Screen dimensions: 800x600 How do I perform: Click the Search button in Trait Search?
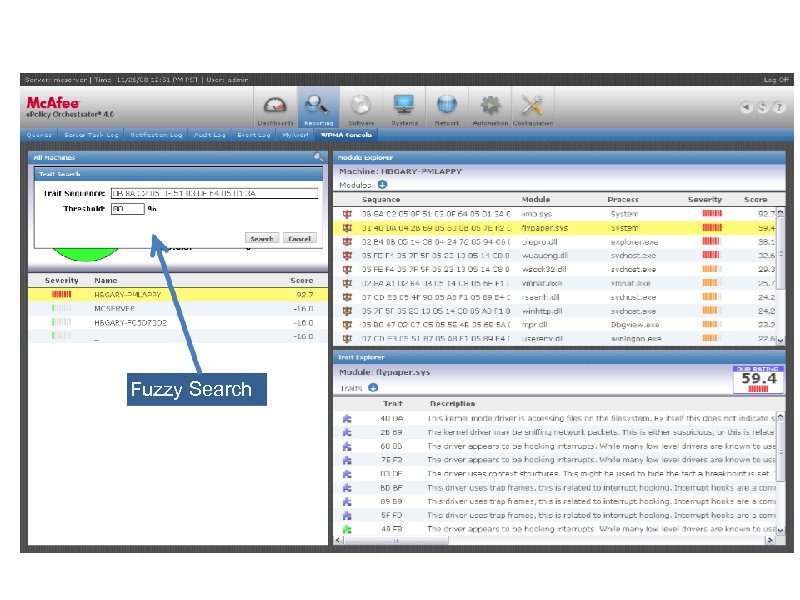click(x=262, y=238)
